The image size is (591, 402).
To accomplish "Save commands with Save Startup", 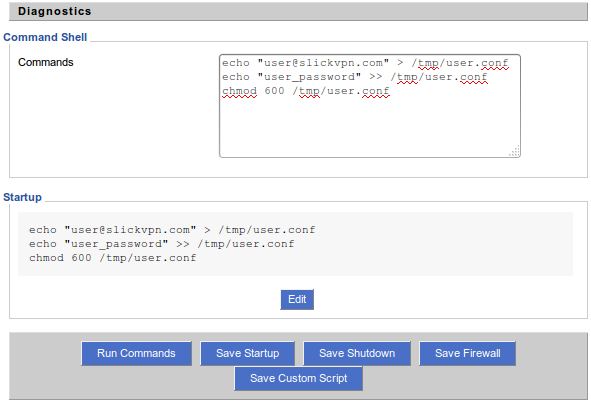I will tap(247, 353).
